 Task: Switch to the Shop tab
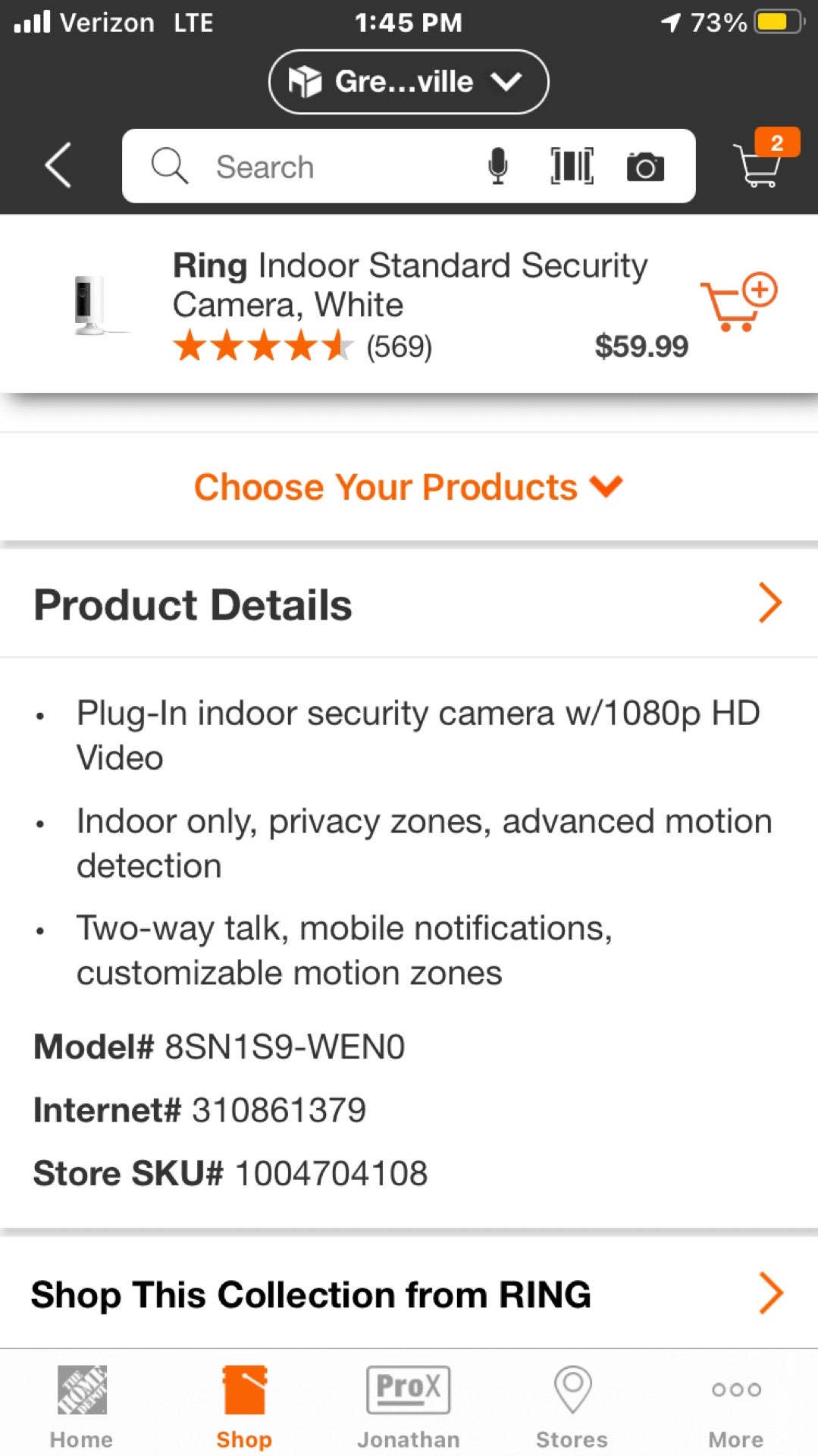(244, 1405)
